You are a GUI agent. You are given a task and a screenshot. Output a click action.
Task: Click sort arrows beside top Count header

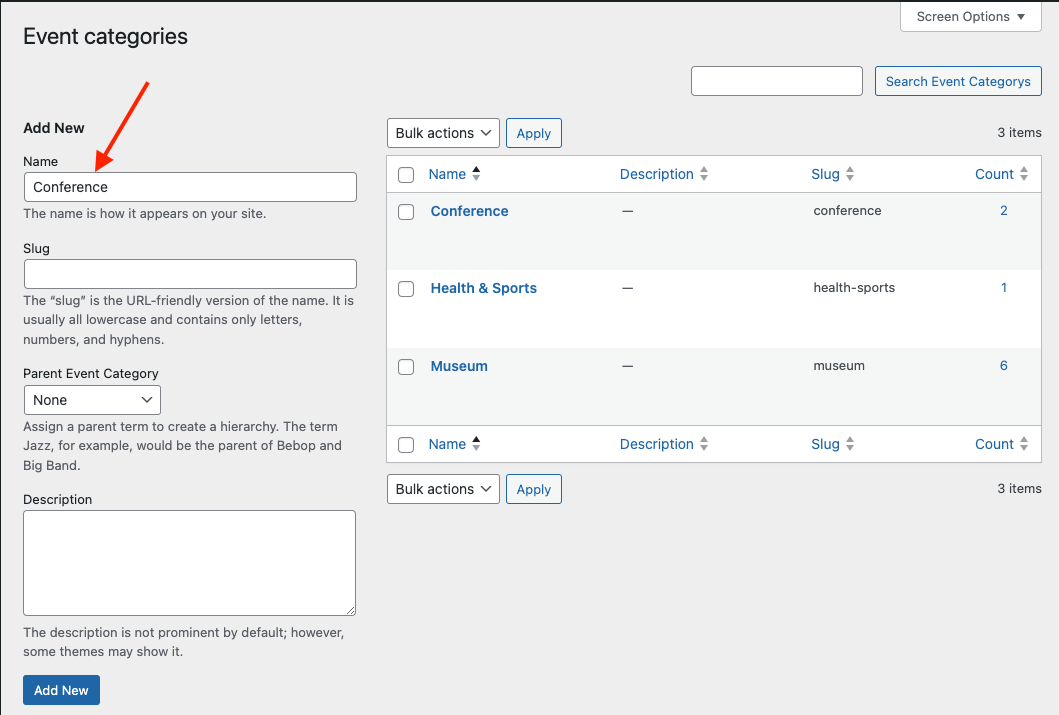click(x=1023, y=174)
